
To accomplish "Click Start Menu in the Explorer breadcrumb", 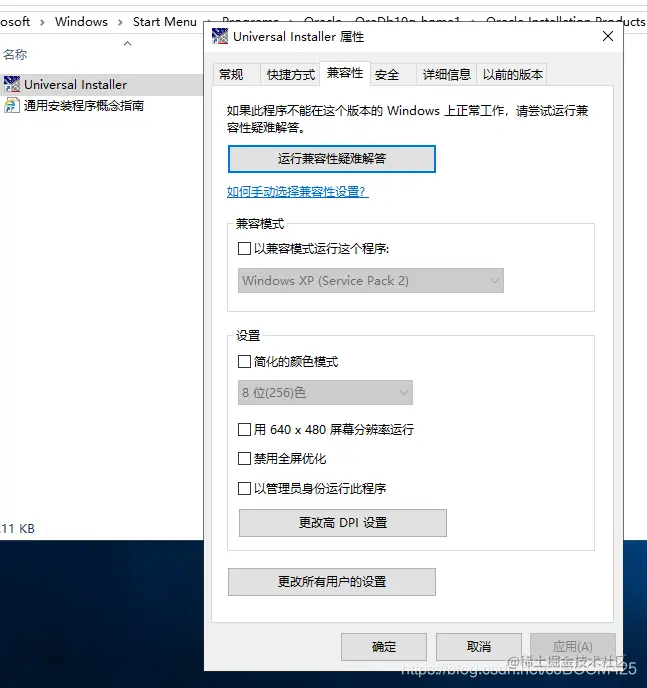I will [x=164, y=22].
